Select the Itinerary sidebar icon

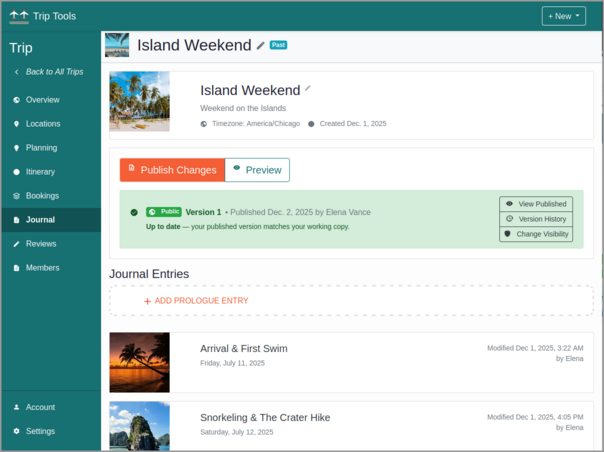click(x=17, y=172)
